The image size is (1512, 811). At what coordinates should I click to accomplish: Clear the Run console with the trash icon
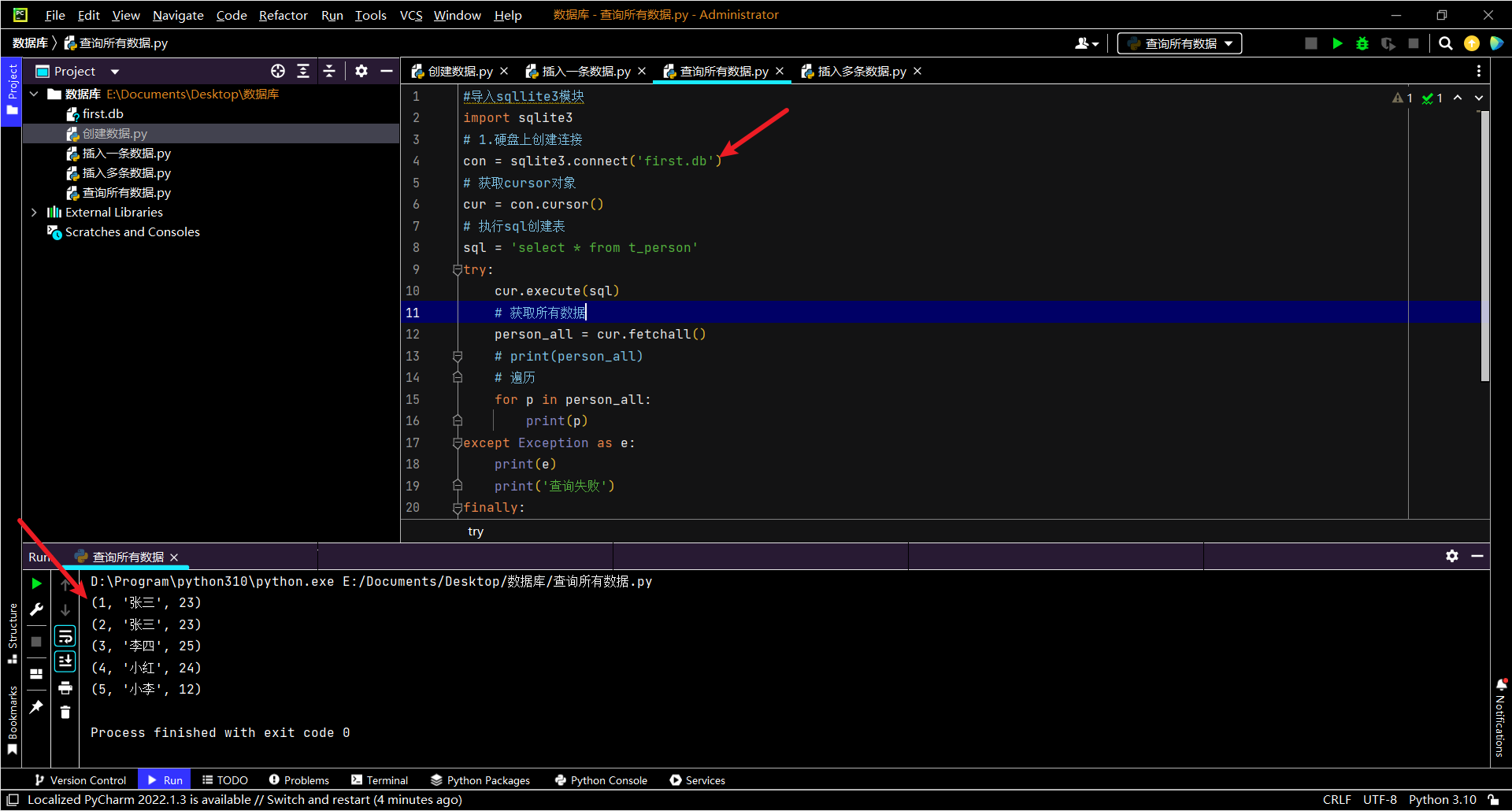65,713
